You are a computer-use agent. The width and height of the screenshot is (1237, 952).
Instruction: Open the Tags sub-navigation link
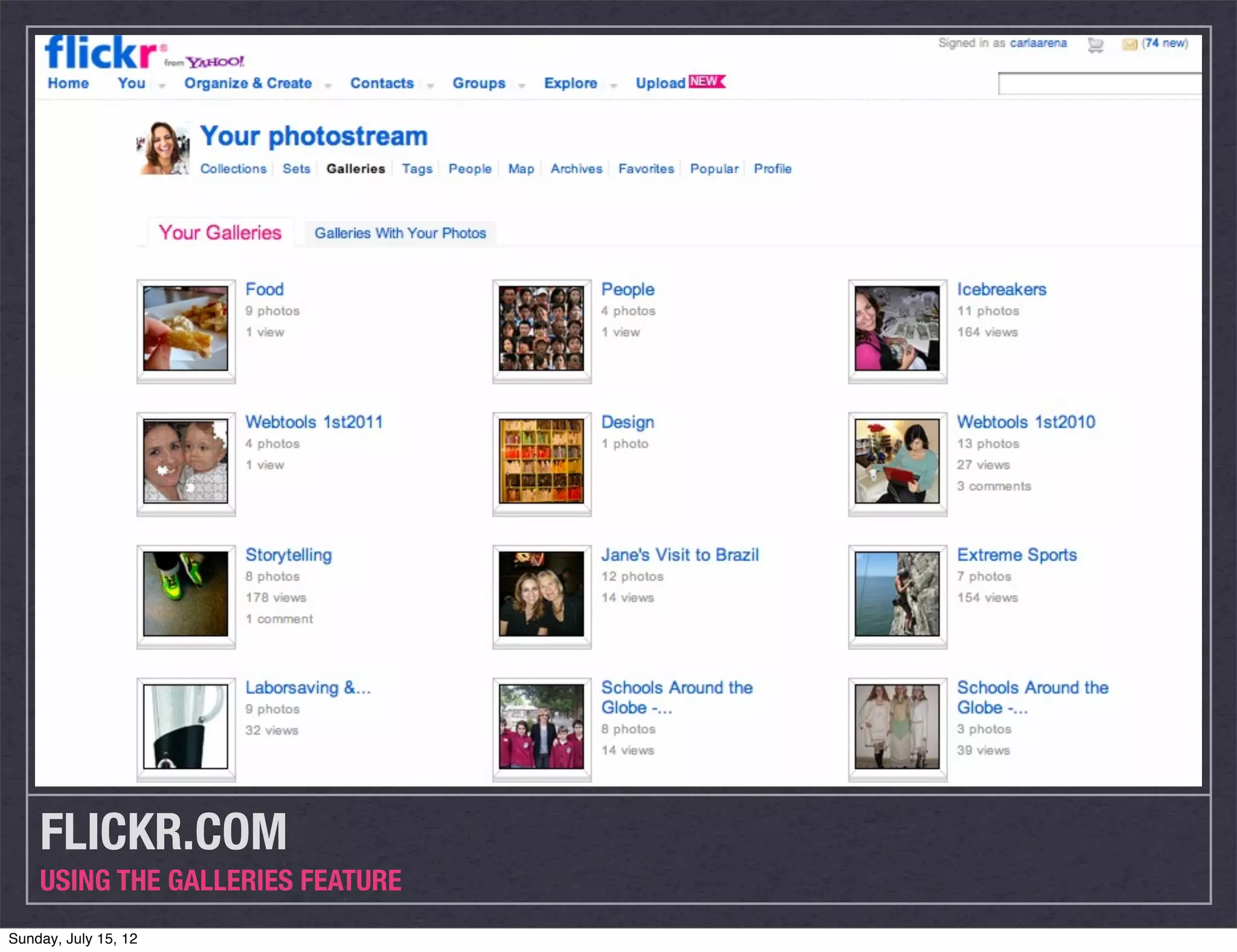(417, 169)
